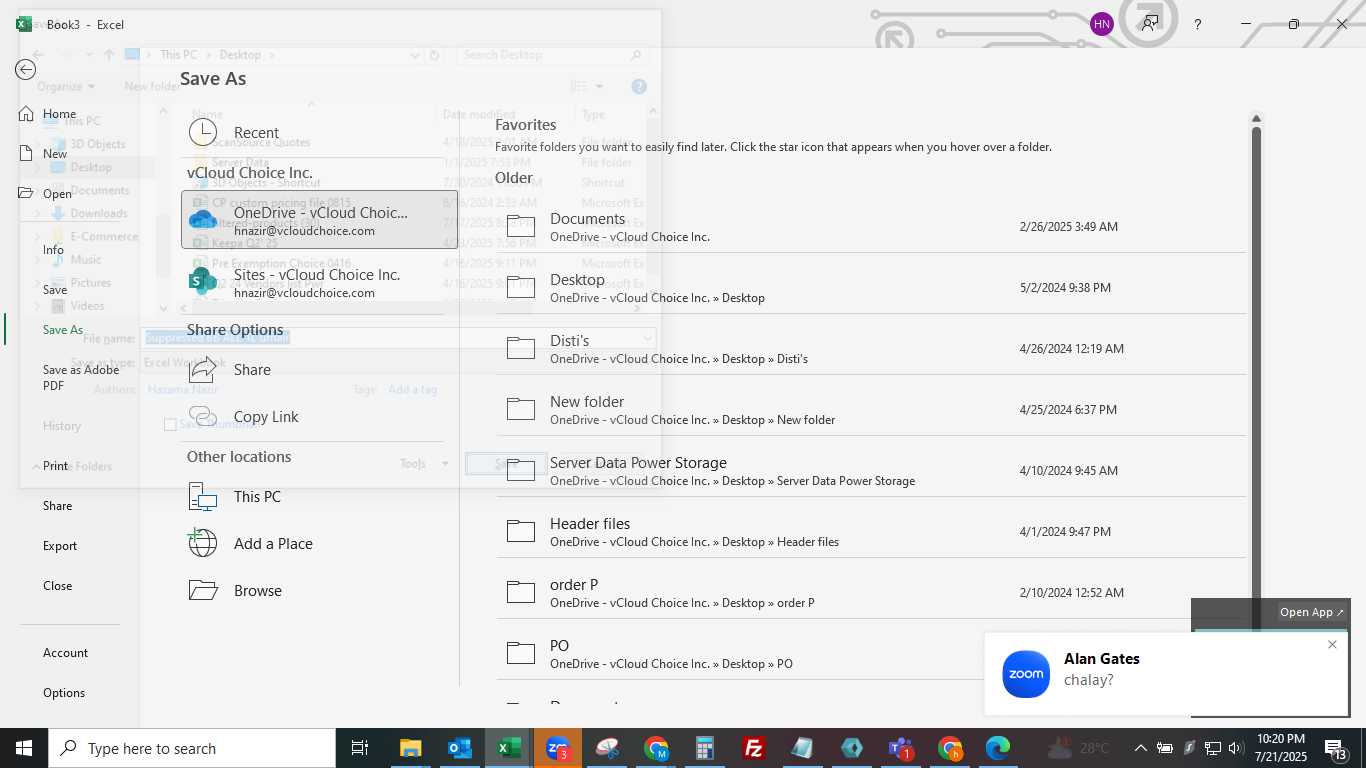1366x768 pixels.
Task: Choose Close in the backstage menu
Action: tap(58, 585)
